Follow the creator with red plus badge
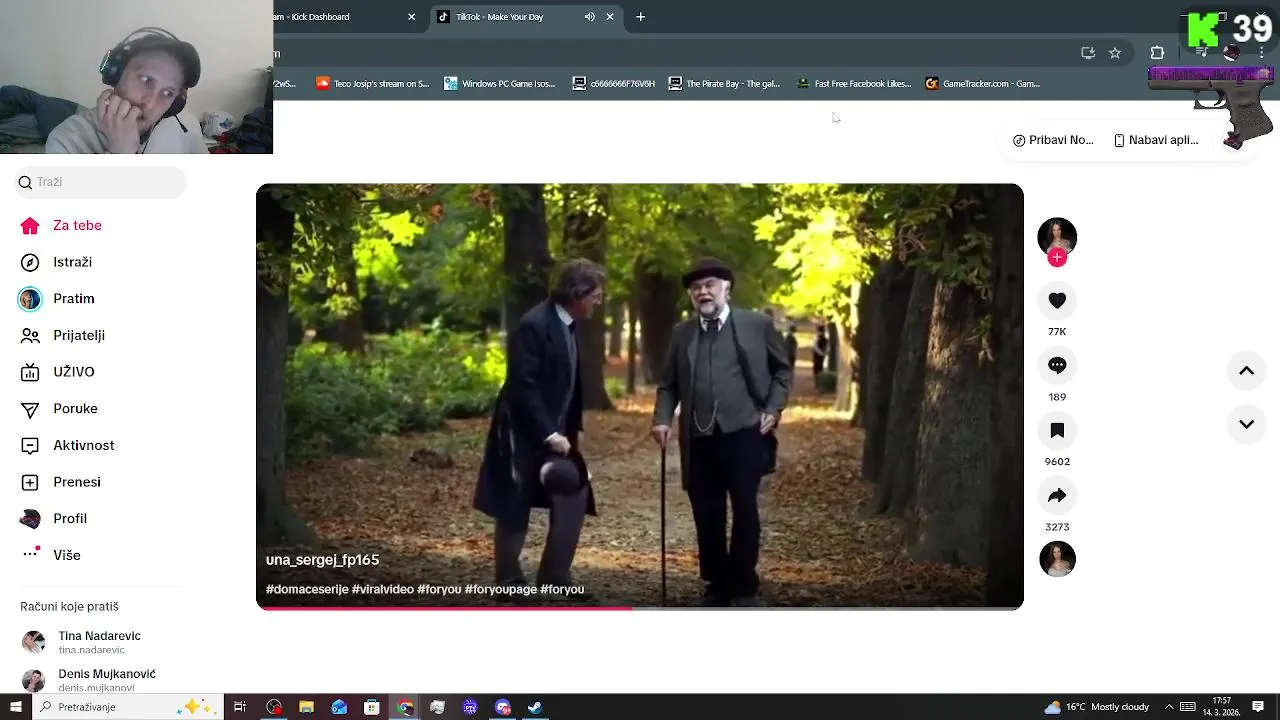 1057,257
